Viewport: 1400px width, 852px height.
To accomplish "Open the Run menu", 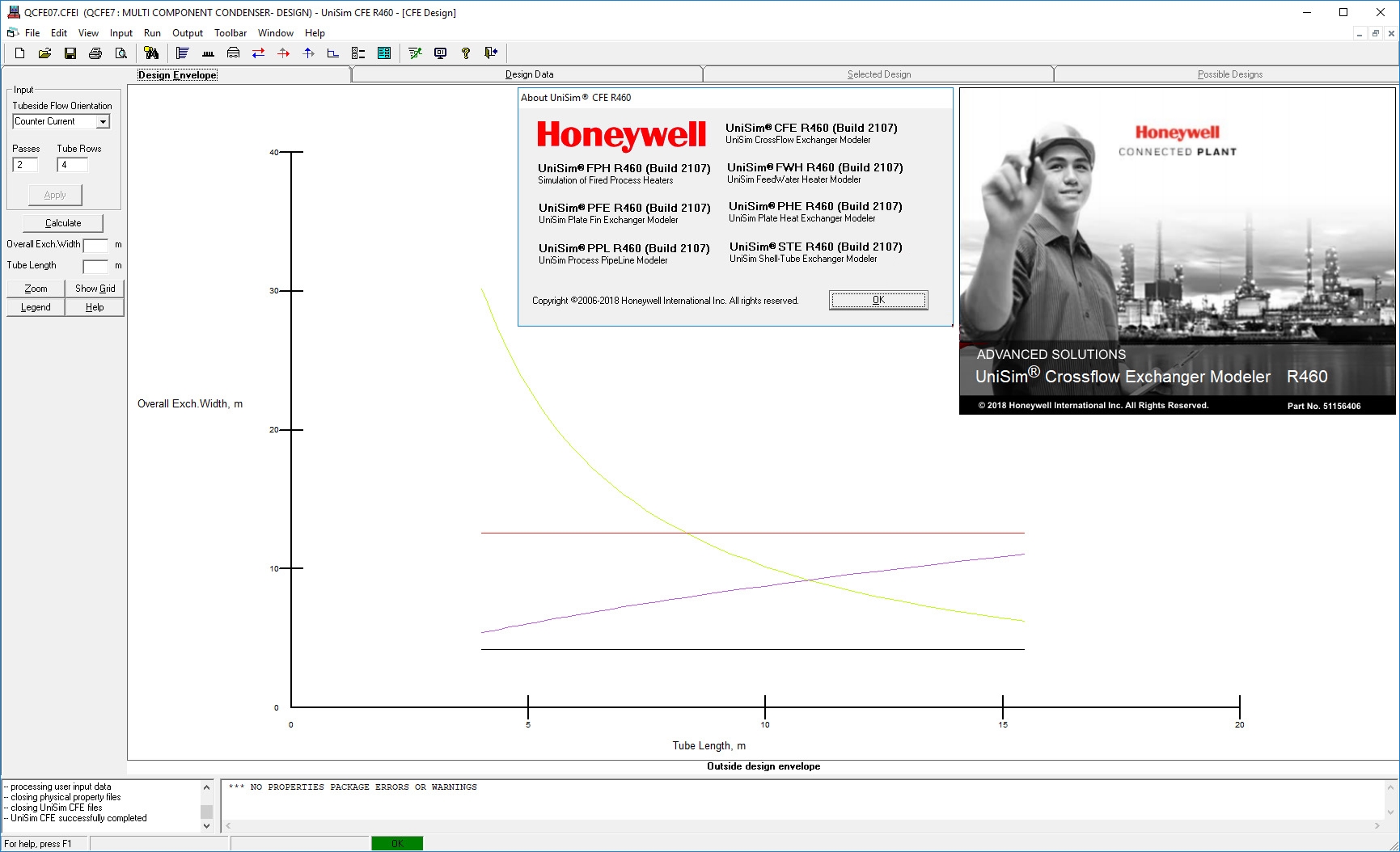I will tap(152, 33).
